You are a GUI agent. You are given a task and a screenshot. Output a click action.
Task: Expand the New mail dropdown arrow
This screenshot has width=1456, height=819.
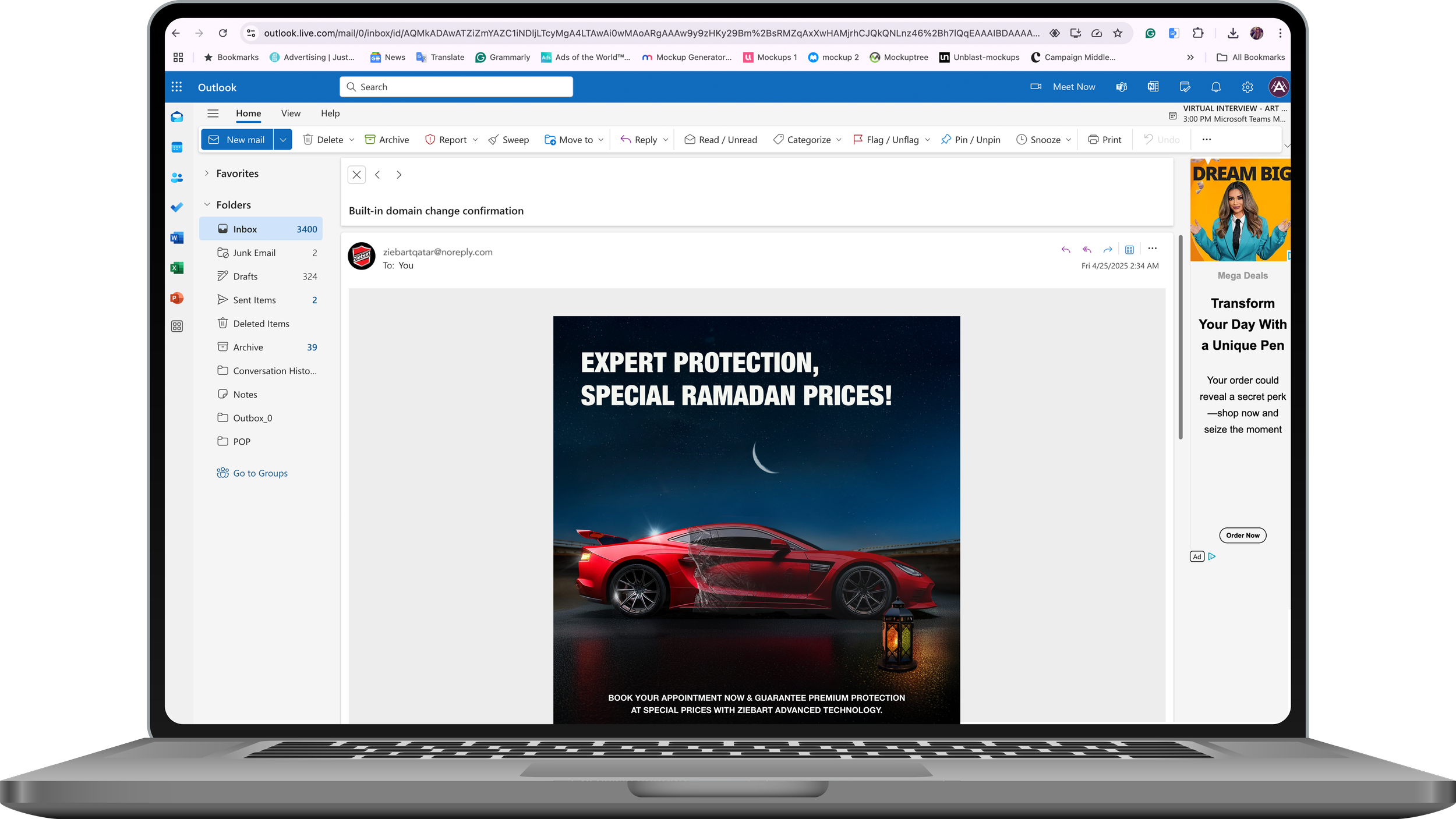283,140
